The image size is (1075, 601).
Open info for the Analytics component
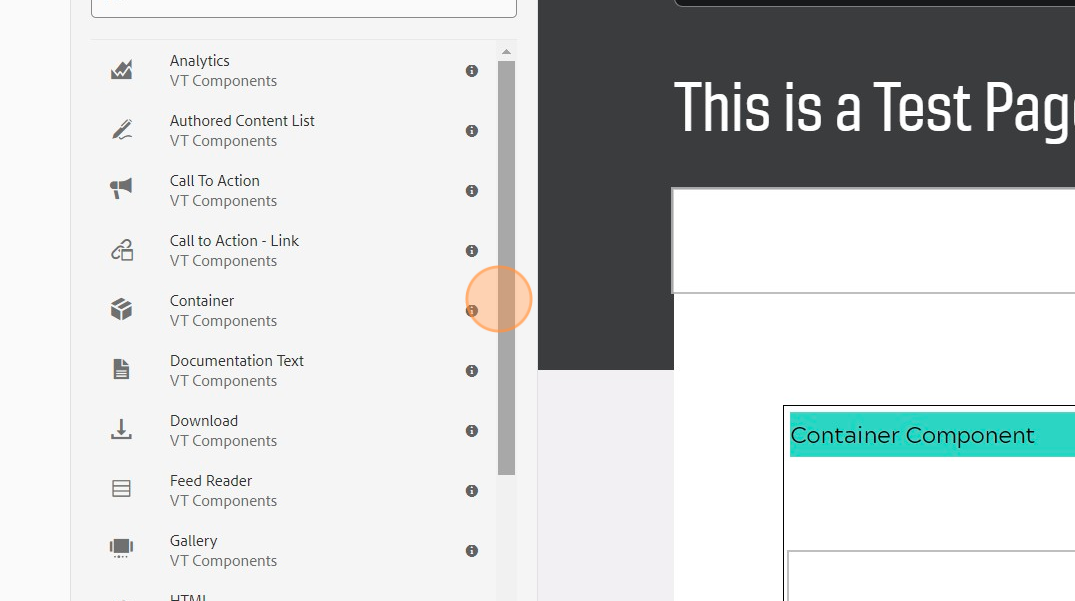tap(472, 71)
